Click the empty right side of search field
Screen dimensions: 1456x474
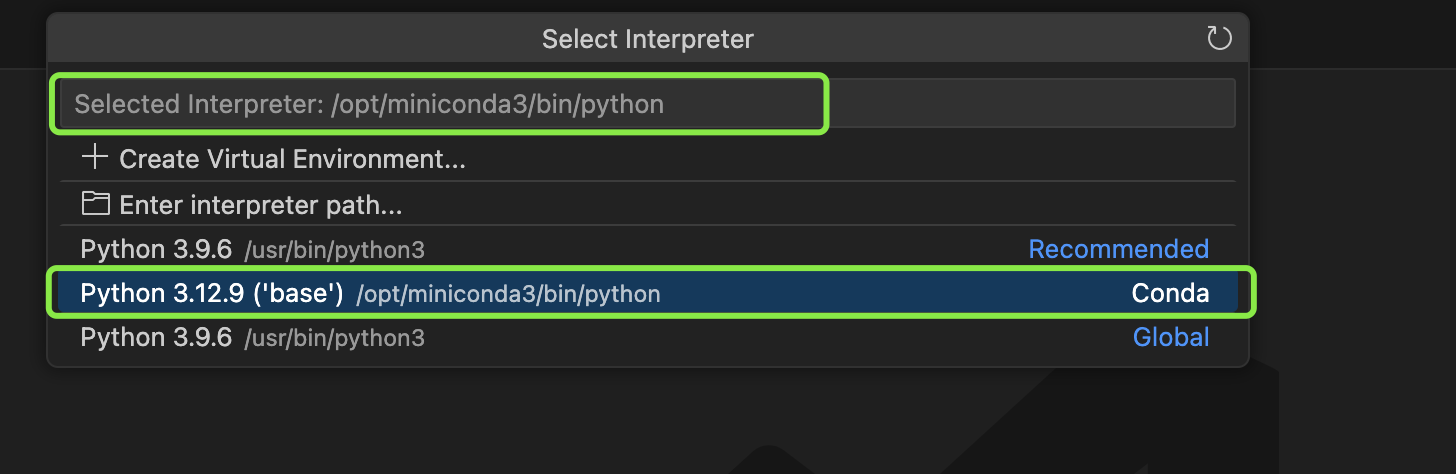tap(1030, 104)
